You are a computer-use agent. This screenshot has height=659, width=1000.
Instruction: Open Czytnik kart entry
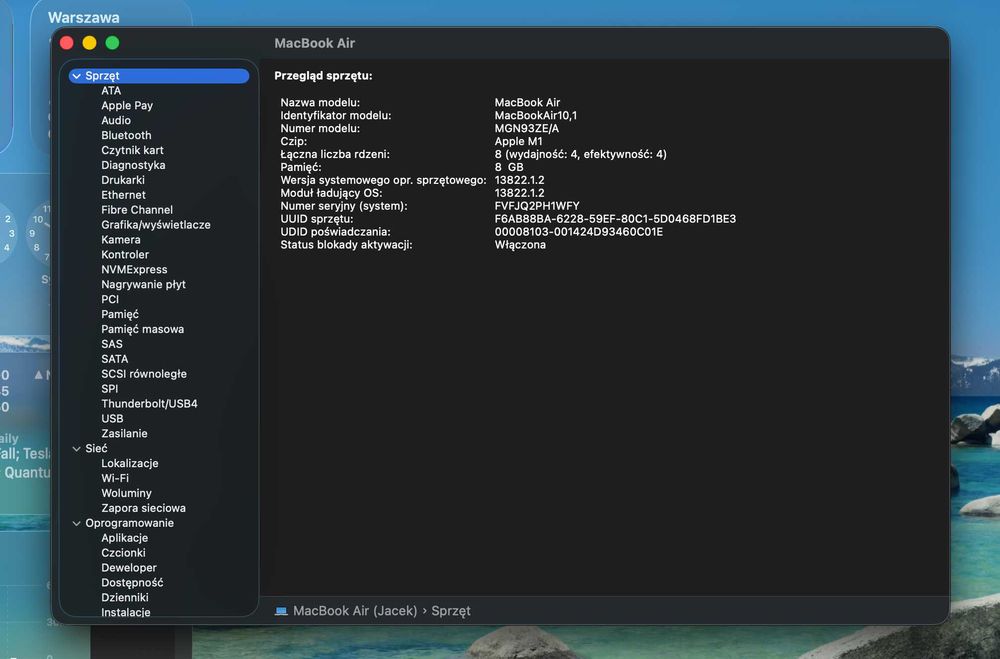[132, 150]
